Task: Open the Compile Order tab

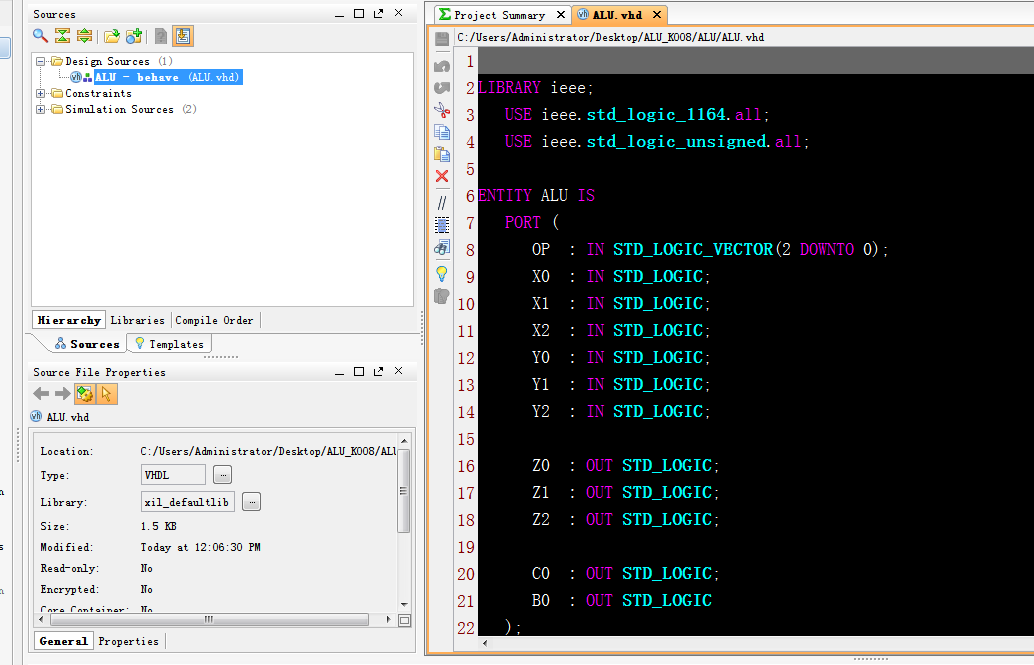Action: (214, 320)
